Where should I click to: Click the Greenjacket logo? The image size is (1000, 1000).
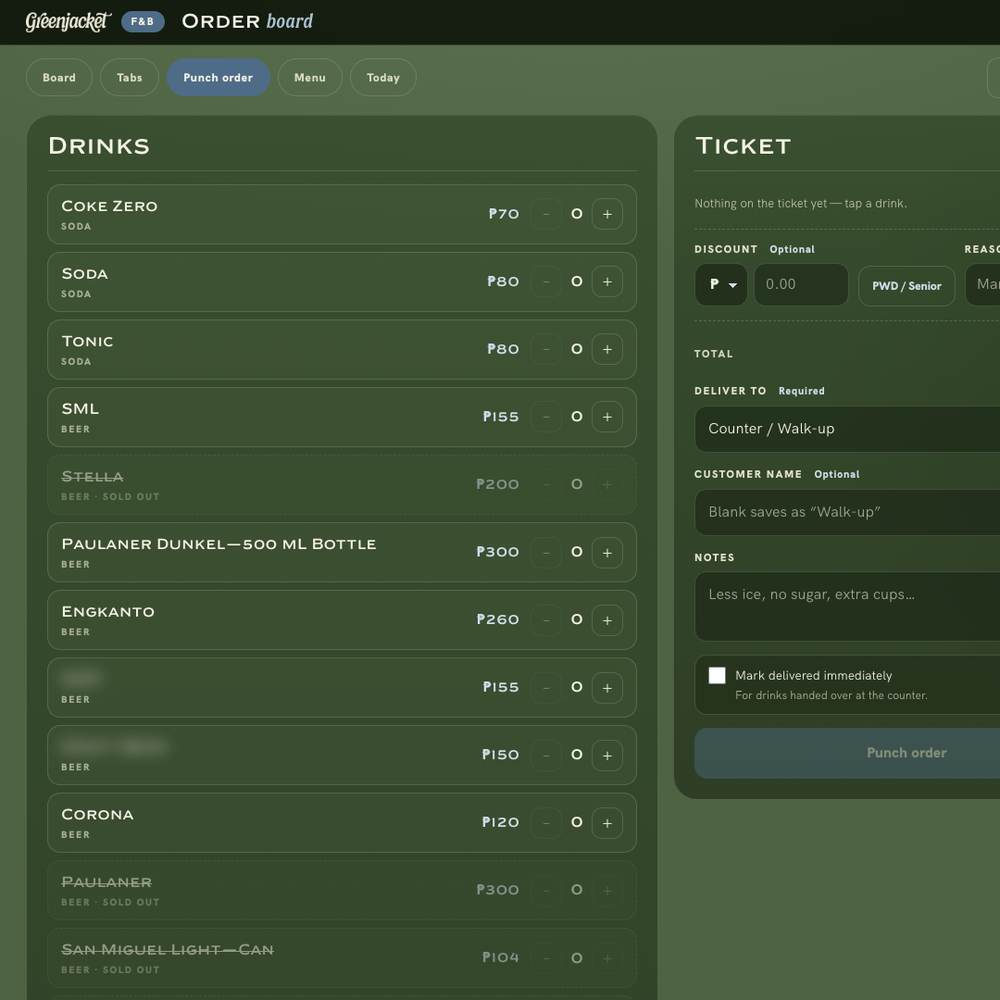68,22
